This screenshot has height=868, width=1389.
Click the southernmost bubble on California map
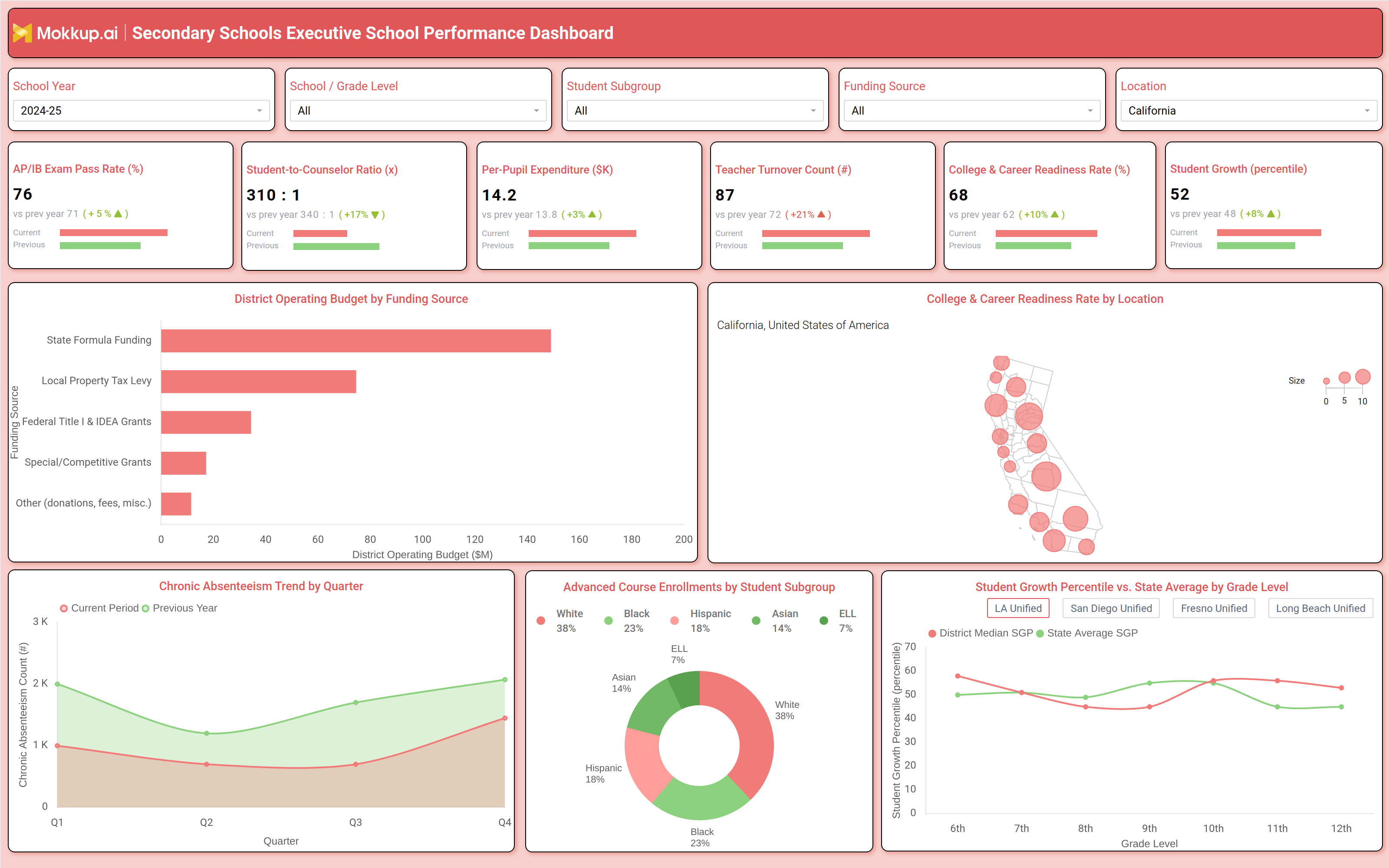tap(1086, 546)
